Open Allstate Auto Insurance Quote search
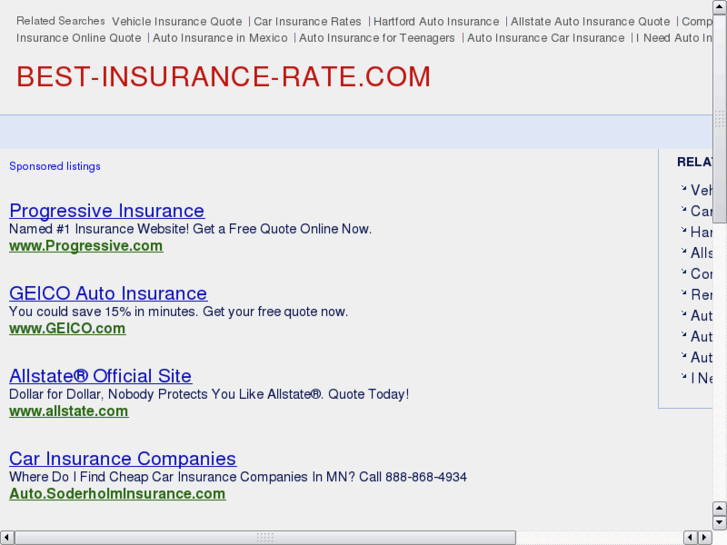The width and height of the screenshot is (727, 545). [590, 22]
